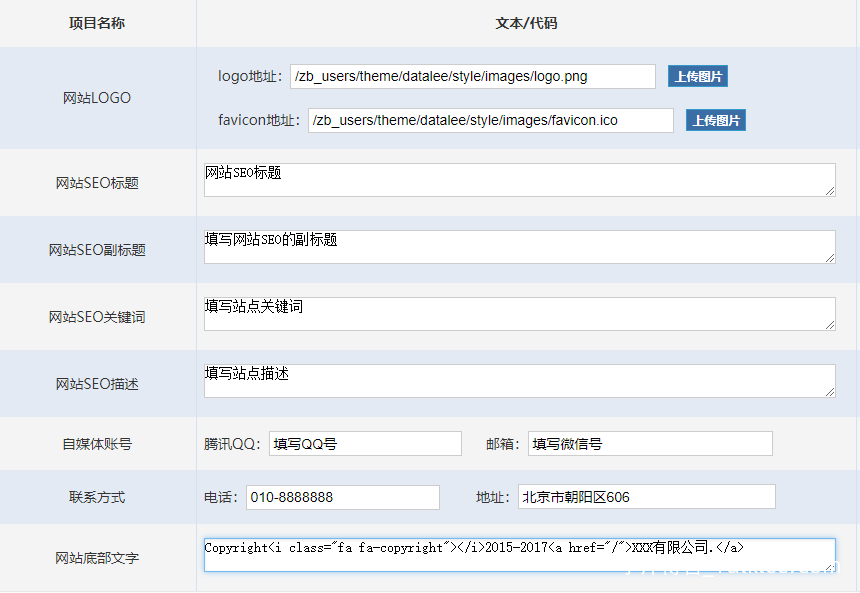Click inside the 网站SEO标题 text box
Viewport: 860px width, 593px height.
tap(519, 180)
